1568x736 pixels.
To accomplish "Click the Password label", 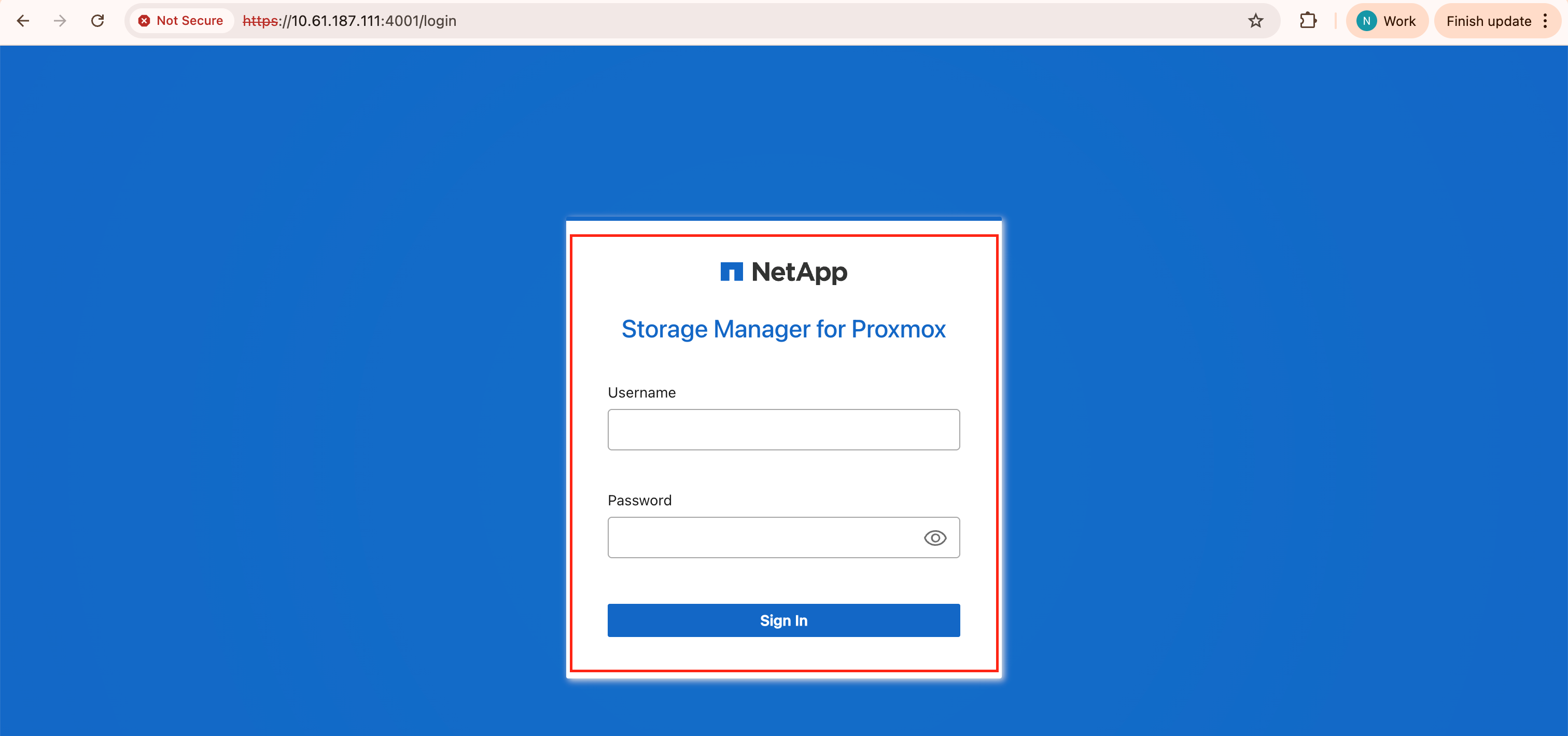I will (639, 500).
